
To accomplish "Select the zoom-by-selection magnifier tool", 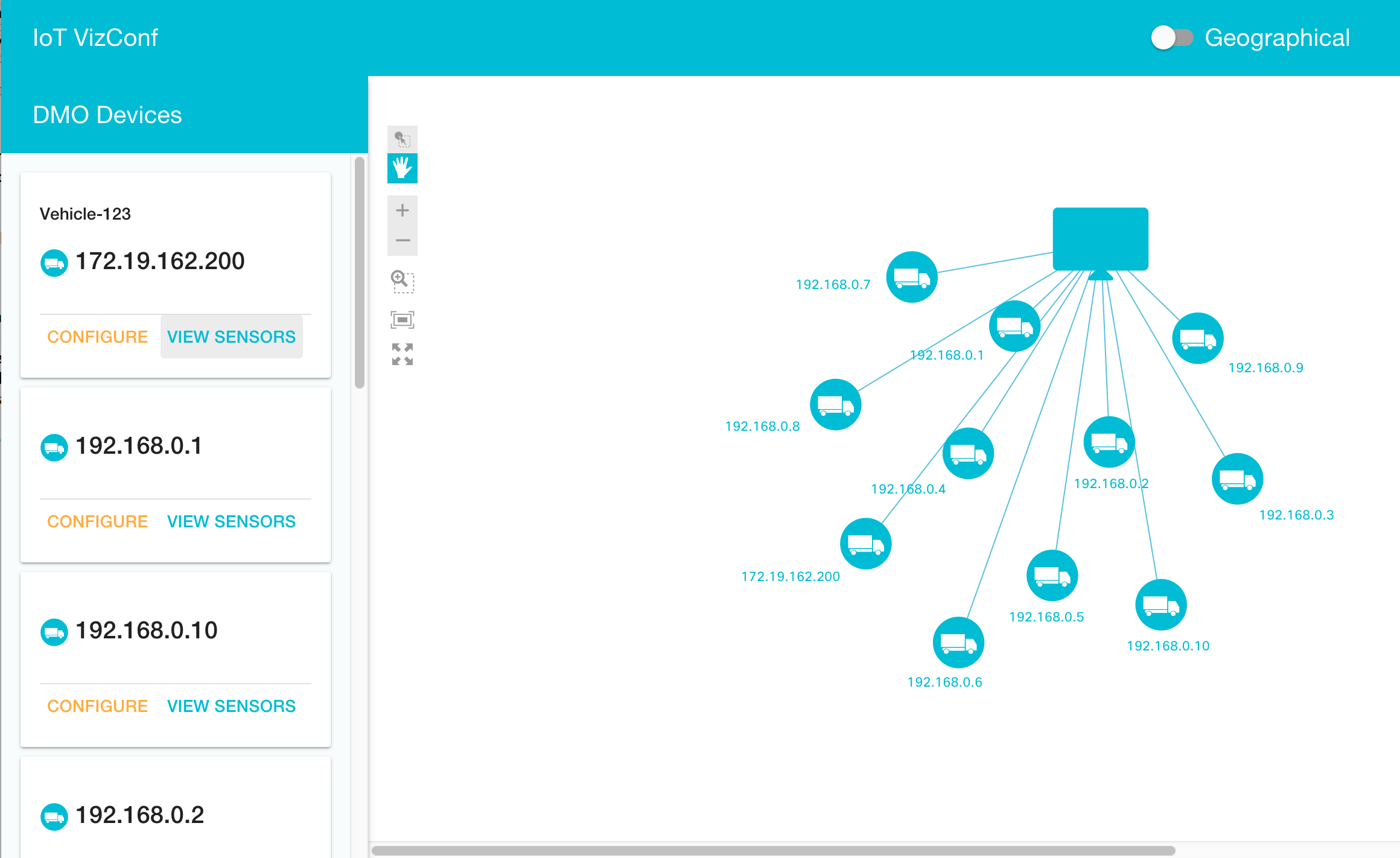I will 402,281.
